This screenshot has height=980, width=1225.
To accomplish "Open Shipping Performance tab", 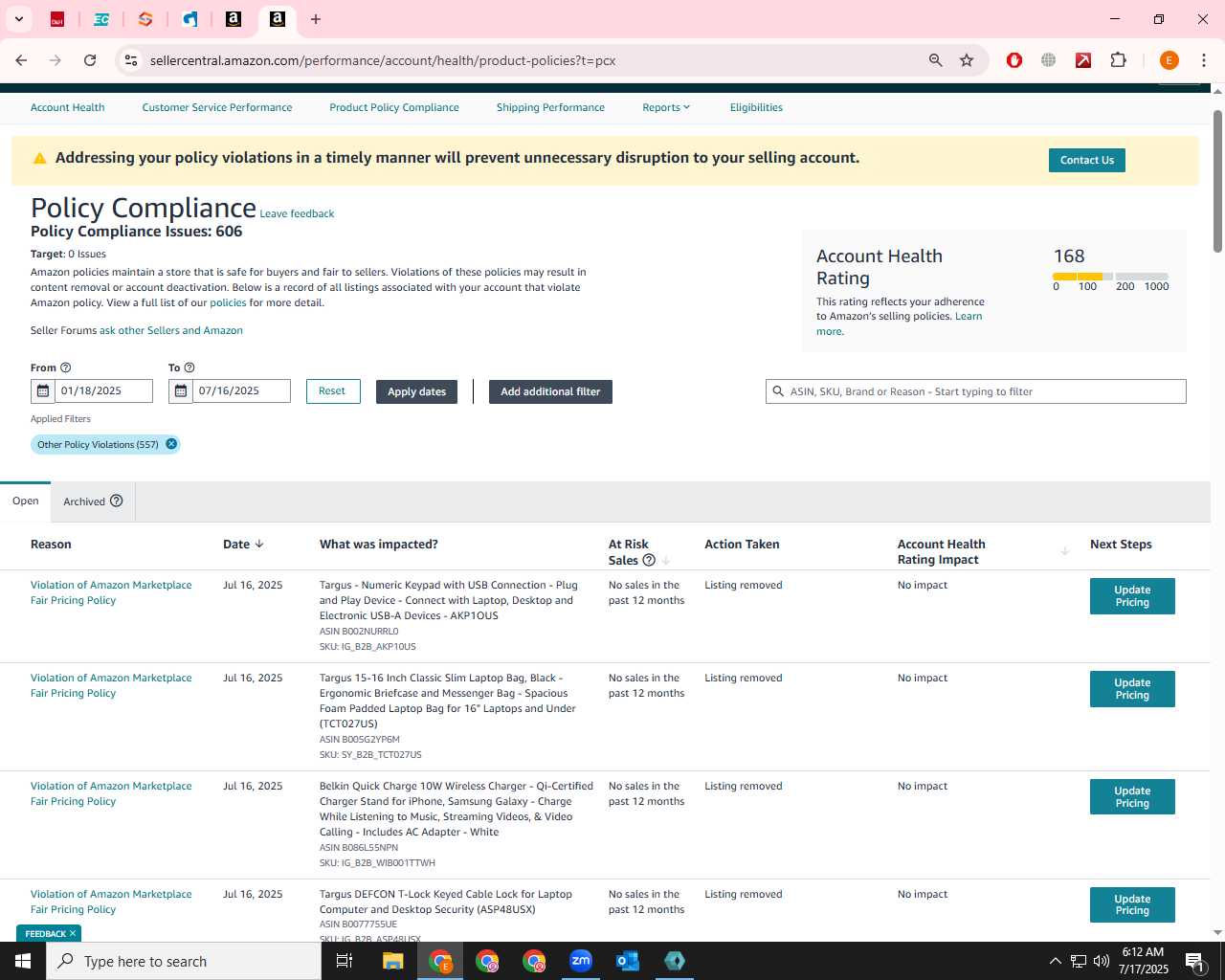I will coord(550,107).
